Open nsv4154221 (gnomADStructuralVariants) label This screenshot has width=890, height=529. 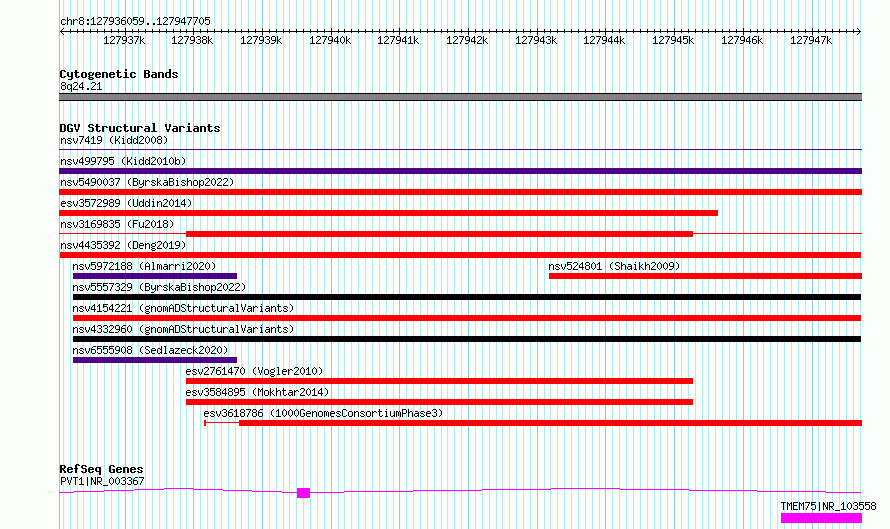tap(183, 308)
